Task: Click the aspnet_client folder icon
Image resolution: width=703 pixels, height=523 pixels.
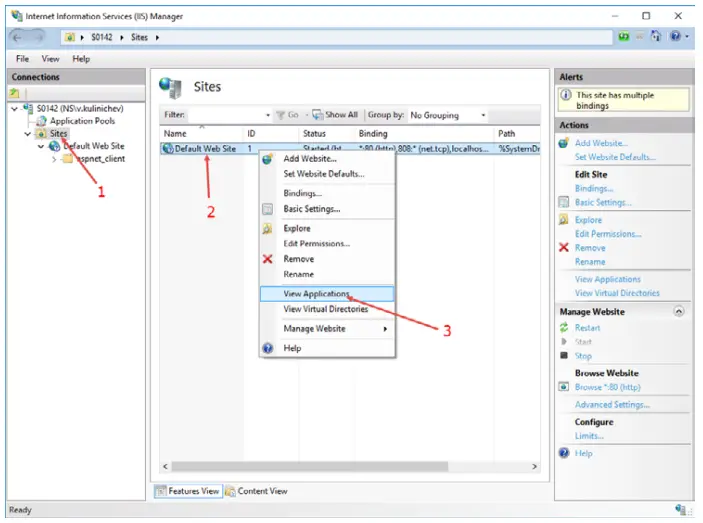Action: (67, 159)
